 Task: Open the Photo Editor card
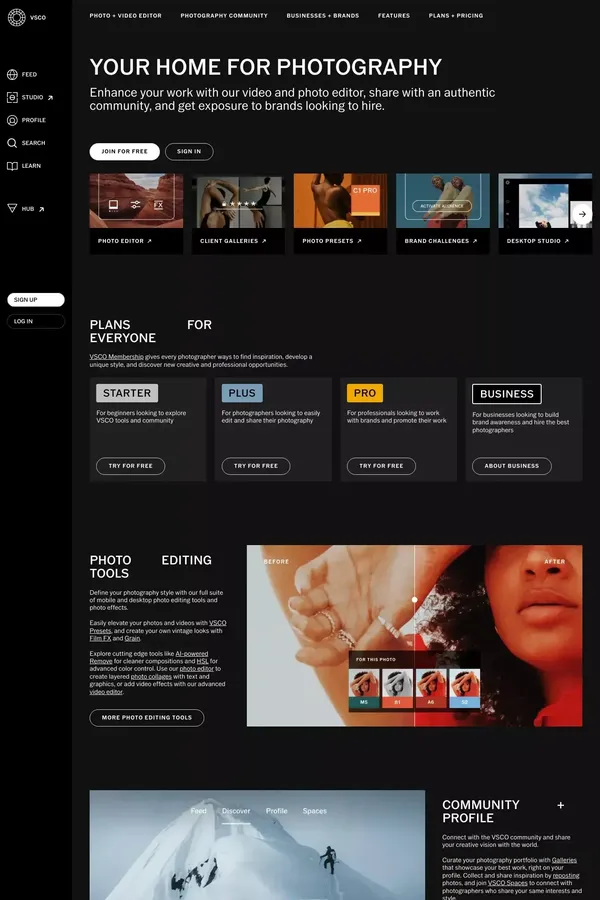click(136, 214)
